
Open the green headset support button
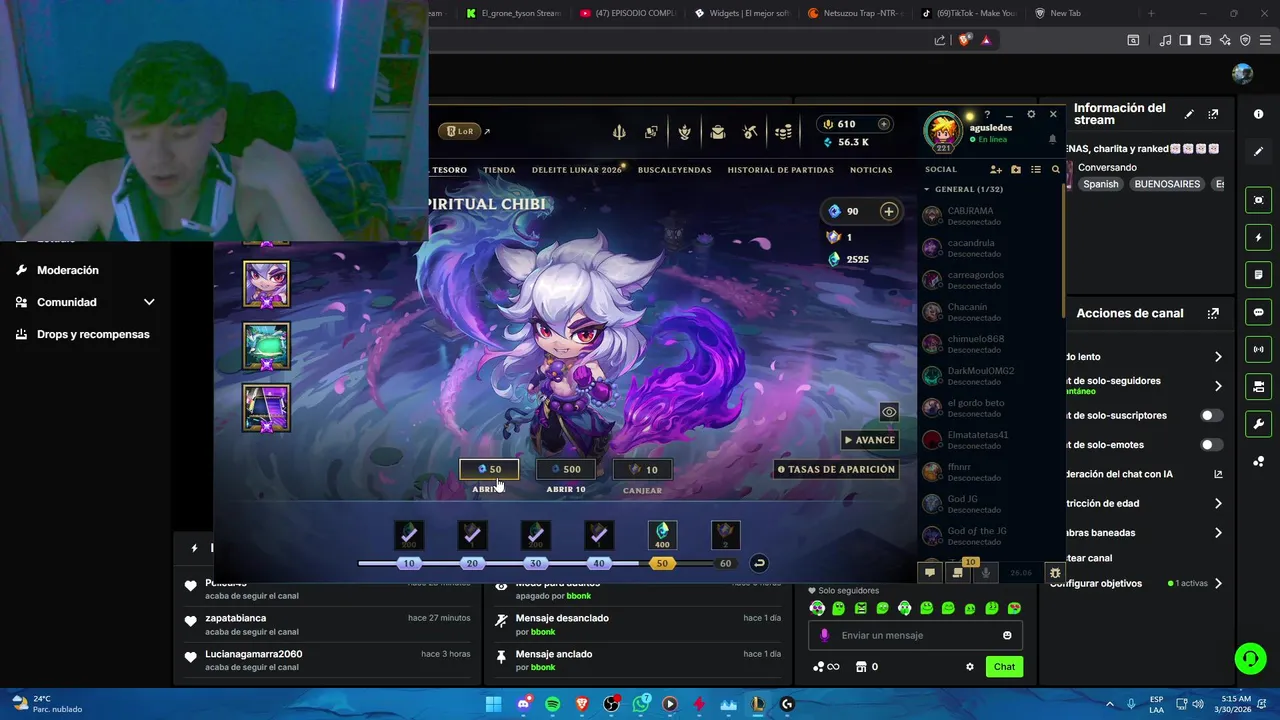point(1250,658)
